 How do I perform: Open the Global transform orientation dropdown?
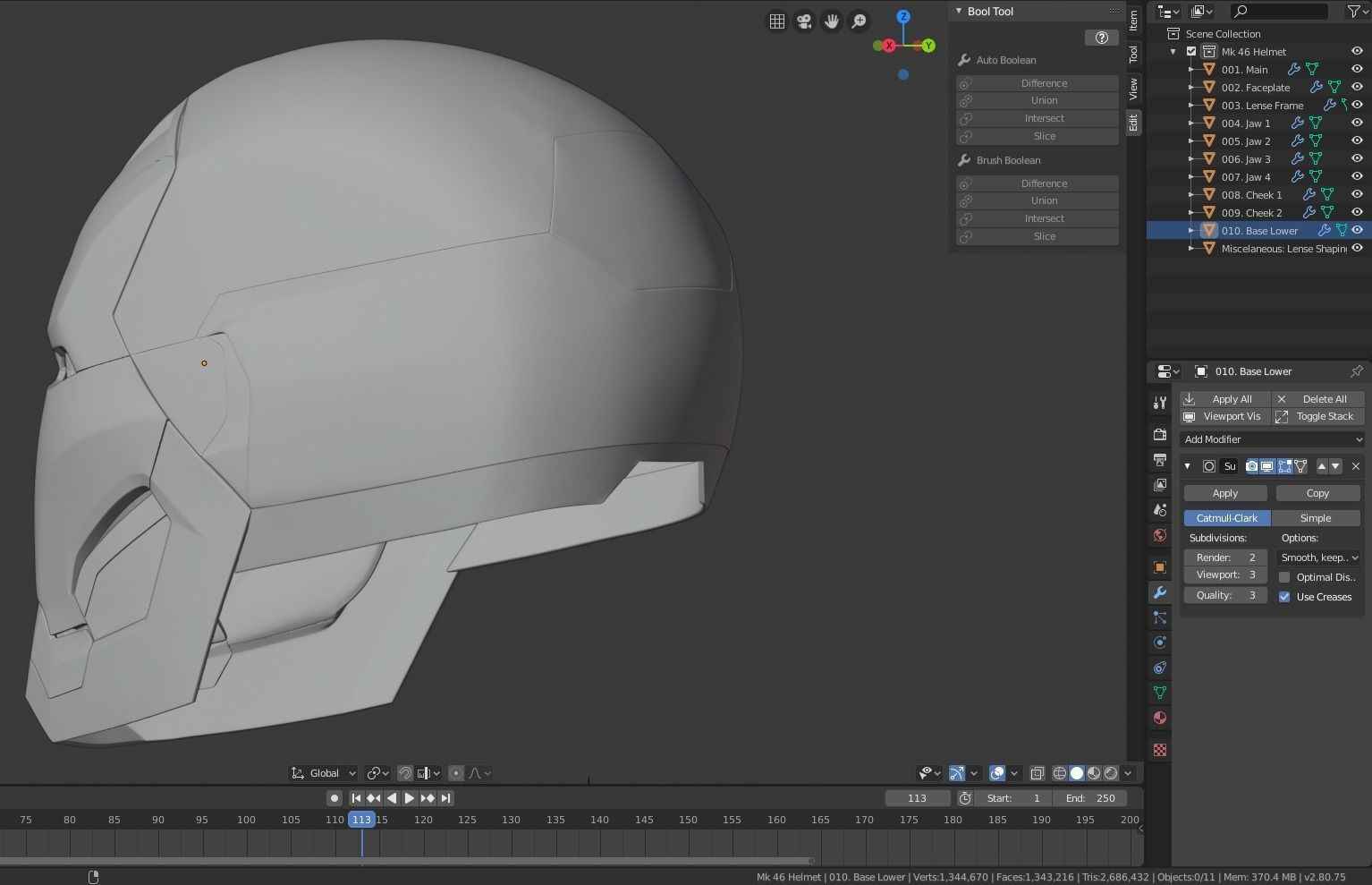click(x=324, y=773)
